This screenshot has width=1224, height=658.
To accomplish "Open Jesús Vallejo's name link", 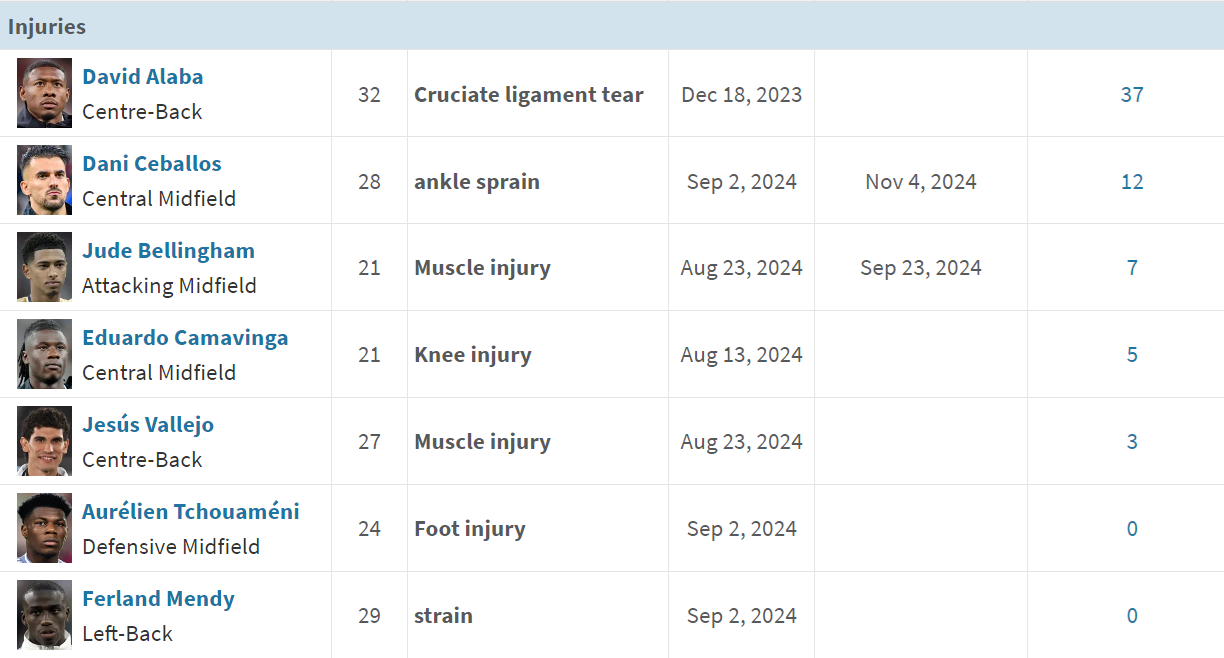I will pyautogui.click(x=148, y=425).
